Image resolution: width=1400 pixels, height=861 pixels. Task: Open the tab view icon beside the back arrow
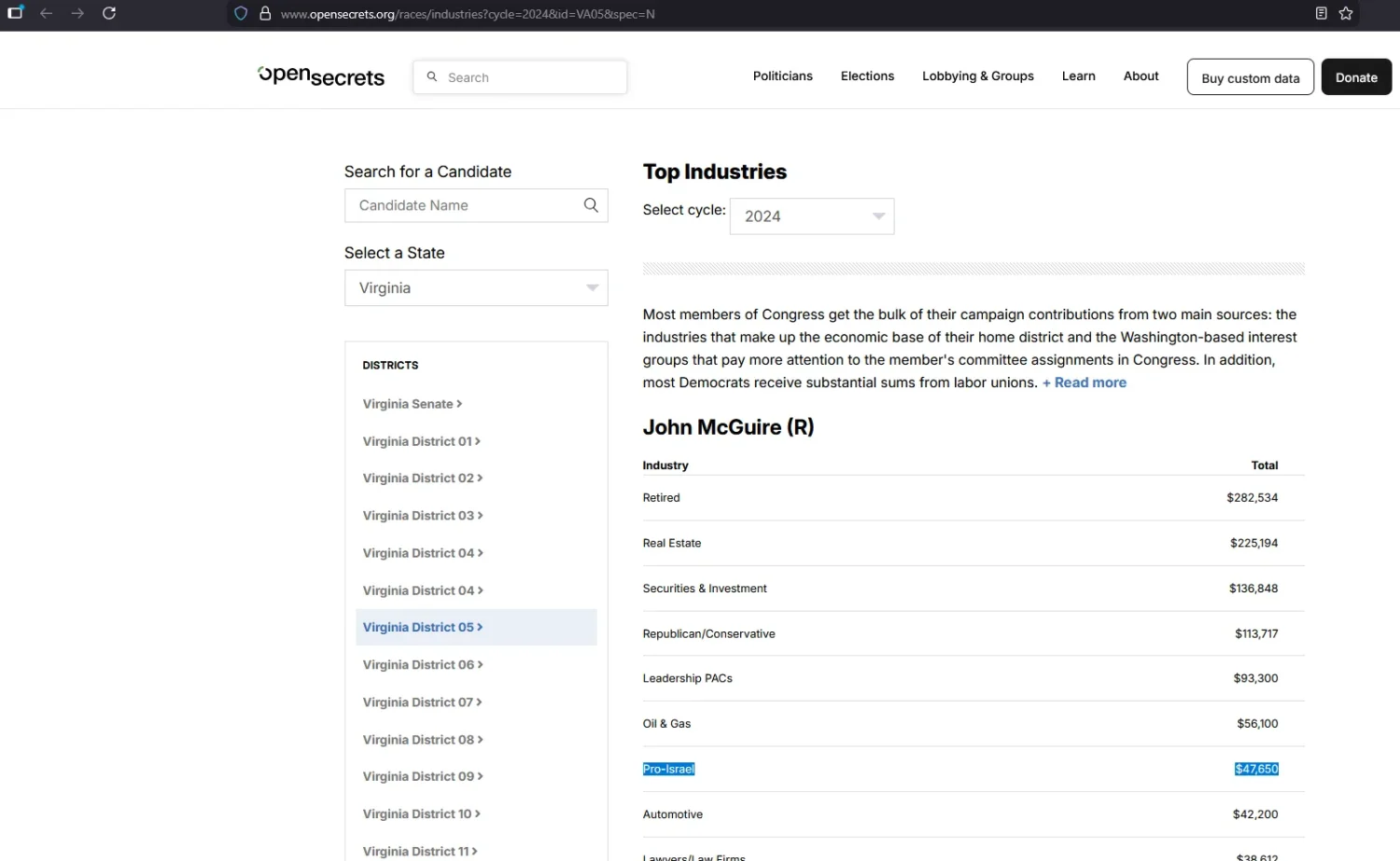pos(15,13)
